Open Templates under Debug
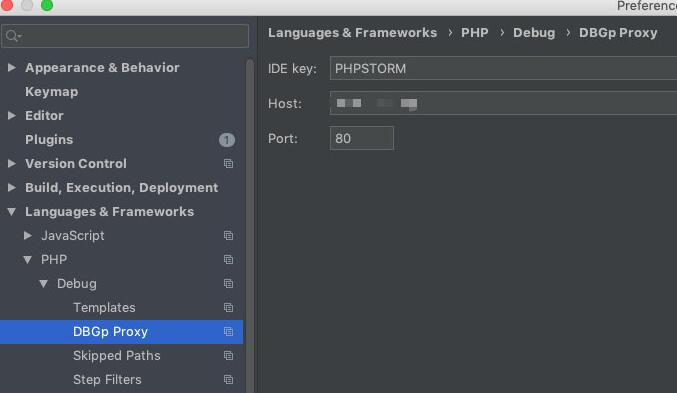The height and width of the screenshot is (393, 677). tap(104, 307)
